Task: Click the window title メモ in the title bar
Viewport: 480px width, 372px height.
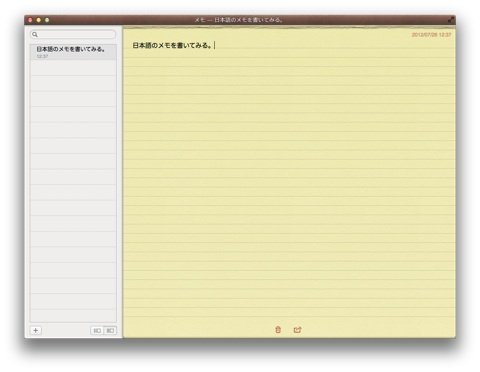Action: tap(200, 20)
